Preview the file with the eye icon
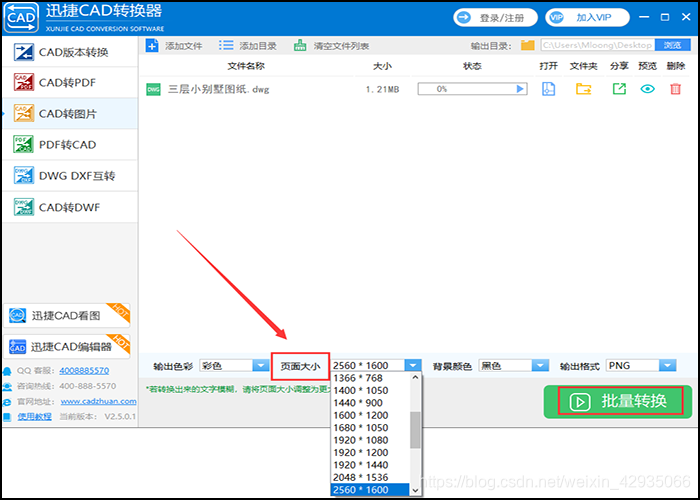This screenshot has width=700, height=500. click(647, 89)
